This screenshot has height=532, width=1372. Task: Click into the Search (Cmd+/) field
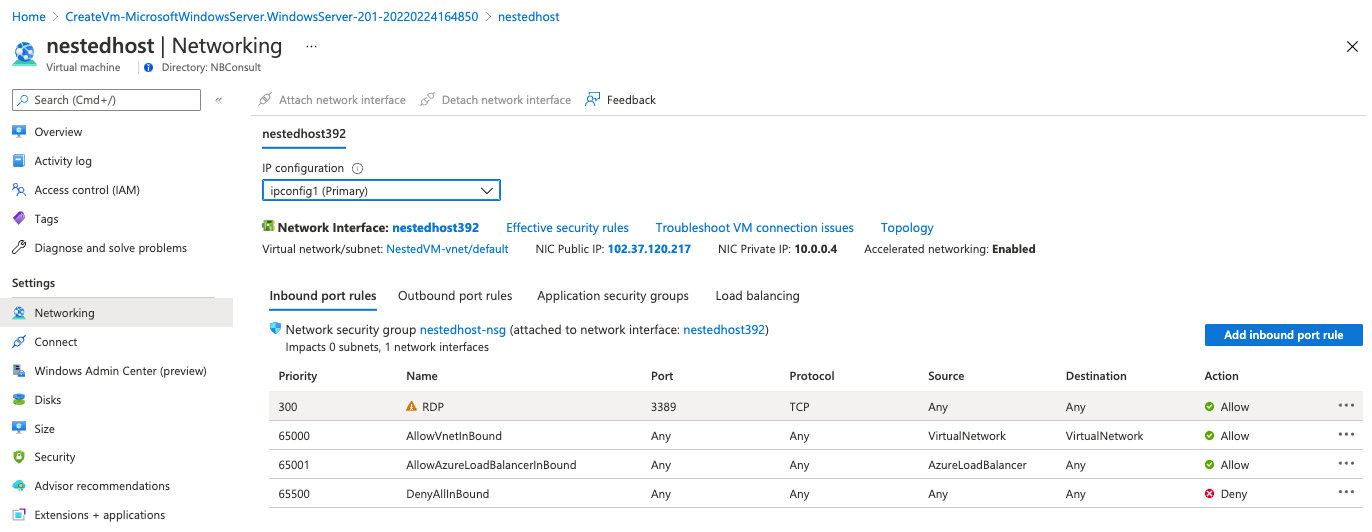[106, 100]
